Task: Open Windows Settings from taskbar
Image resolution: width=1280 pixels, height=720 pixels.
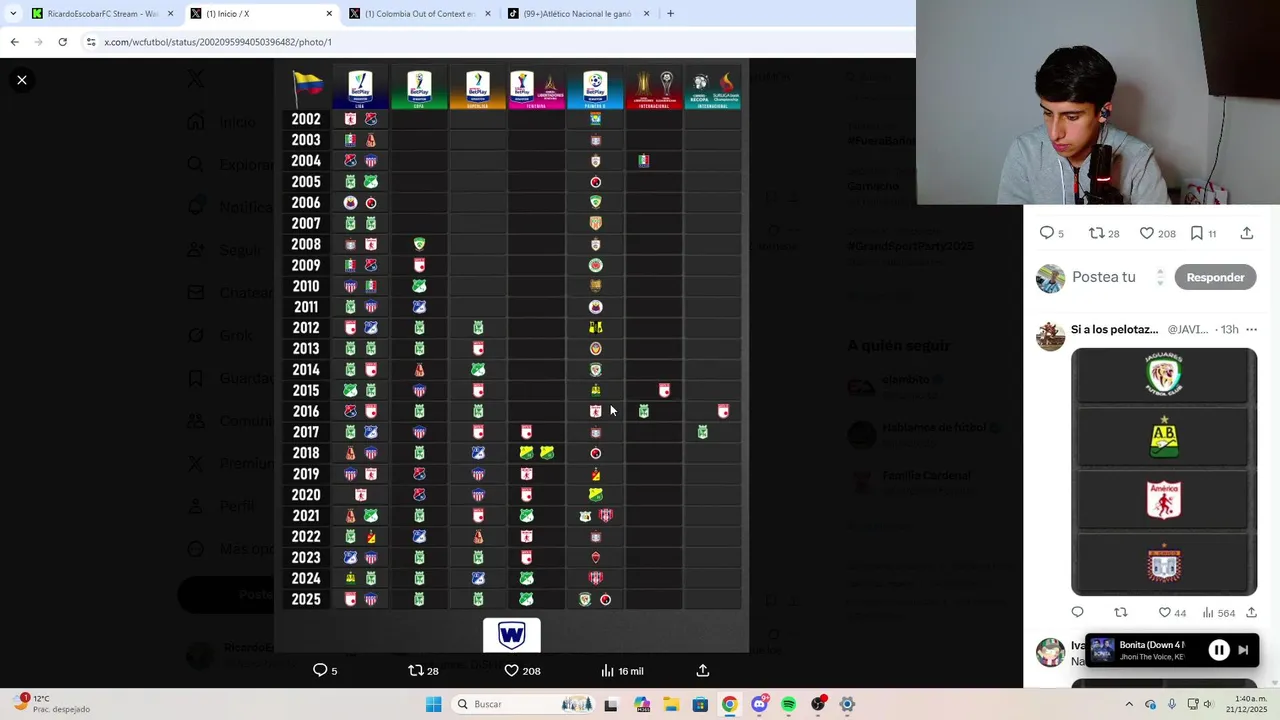Action: [847, 704]
